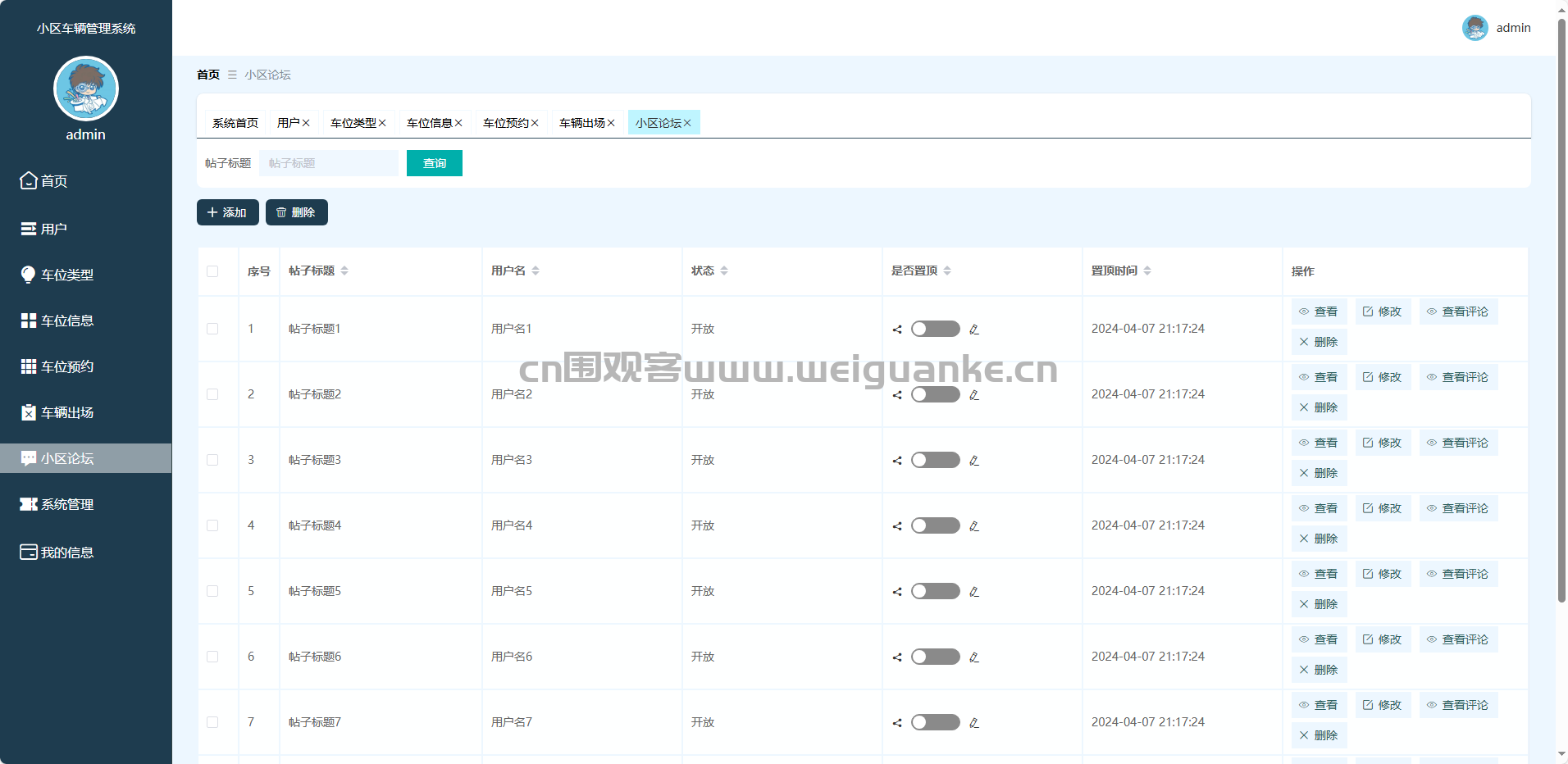Close the 车位预约 tab
Viewport: 1568px width, 764px height.
click(x=535, y=123)
